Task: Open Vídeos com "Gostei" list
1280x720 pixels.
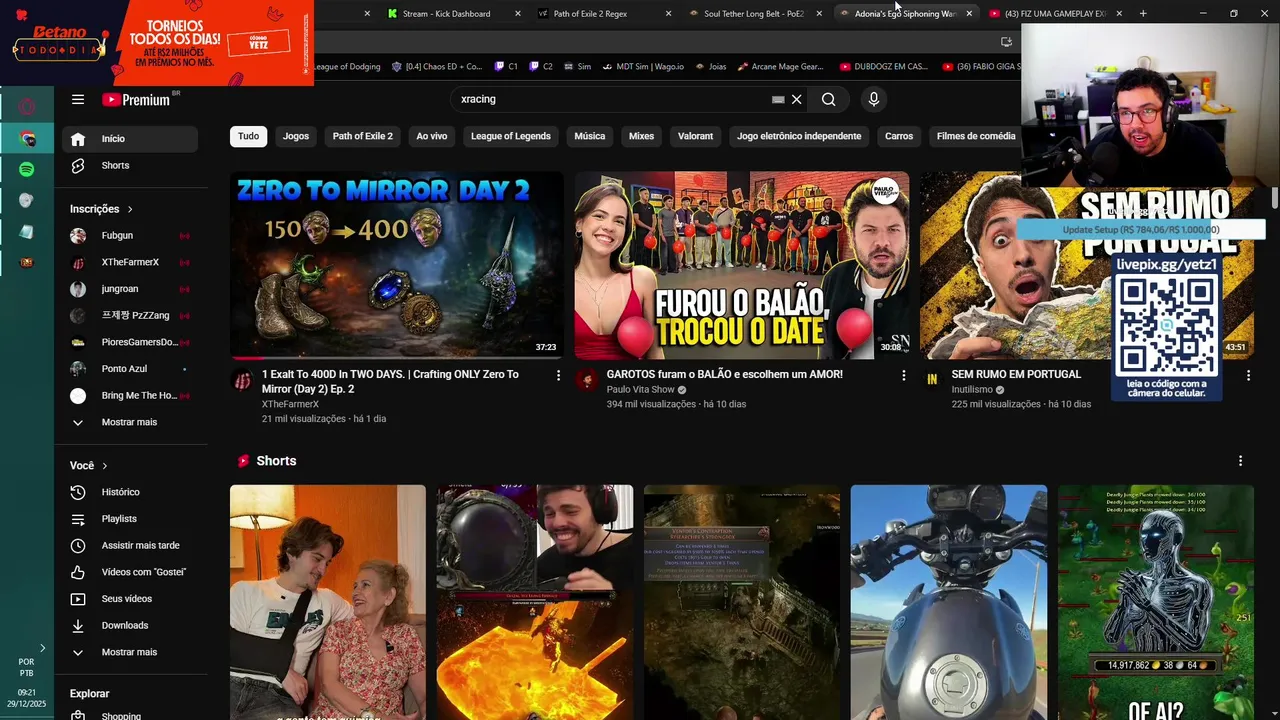Action: click(130, 572)
